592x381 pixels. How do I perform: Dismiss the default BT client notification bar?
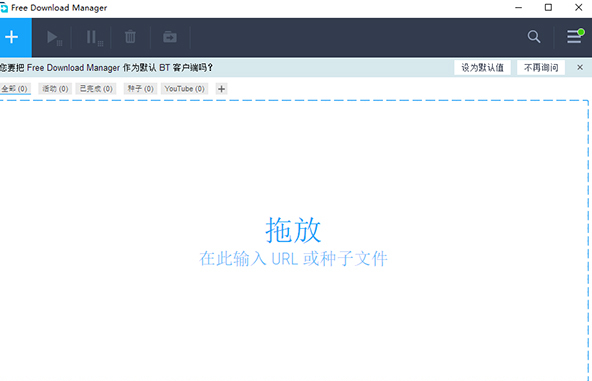[580, 68]
